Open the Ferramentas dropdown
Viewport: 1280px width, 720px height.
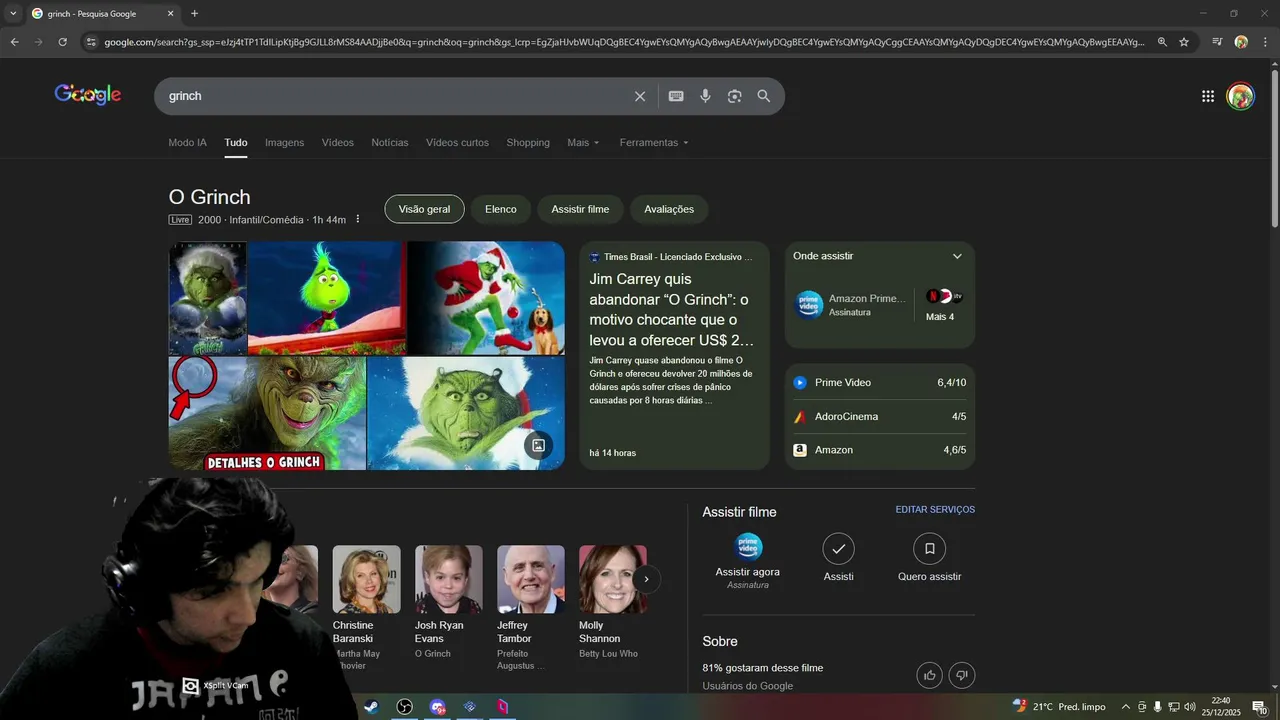pos(654,142)
